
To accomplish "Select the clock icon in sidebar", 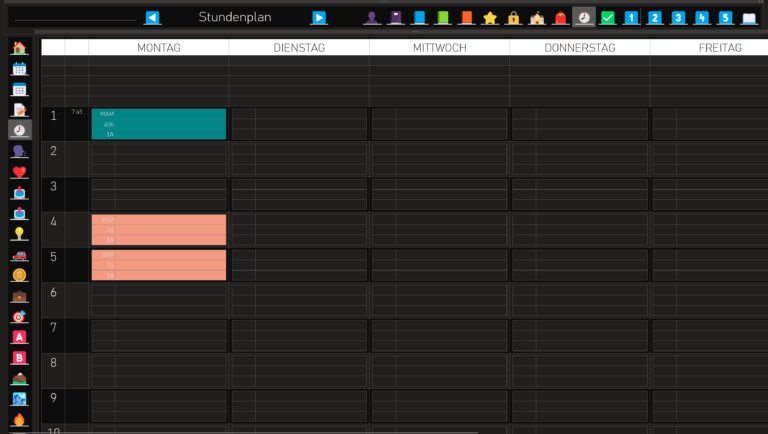I will [x=19, y=130].
